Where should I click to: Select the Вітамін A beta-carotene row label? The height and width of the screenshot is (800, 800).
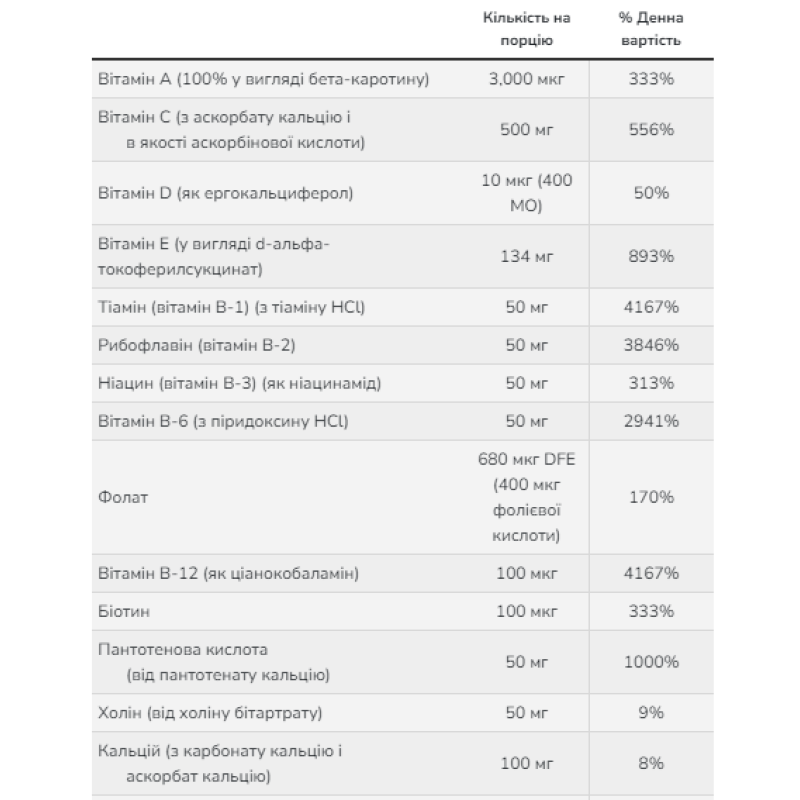click(263, 79)
